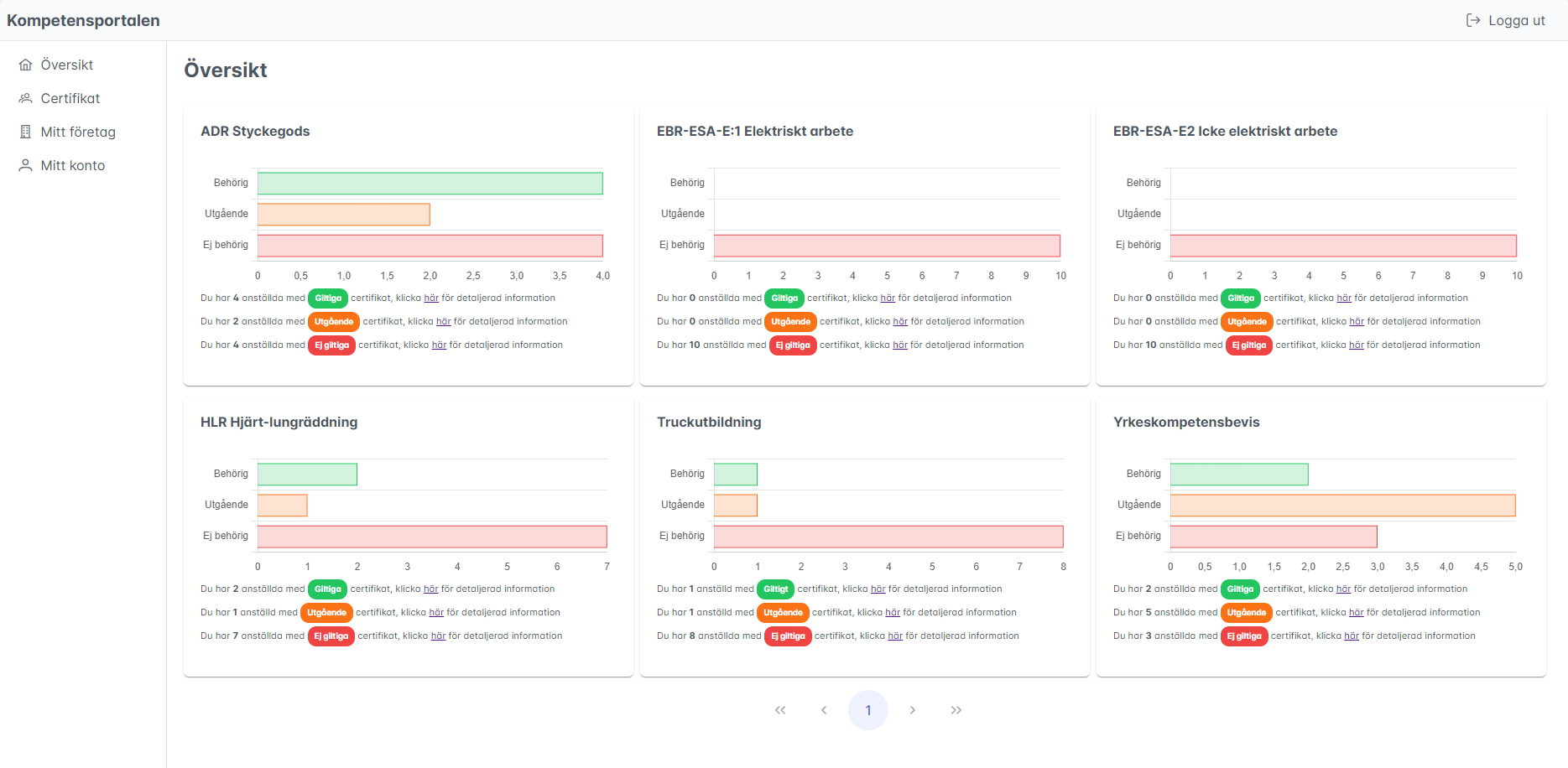Open ADR Styckegods Giltiga 'här' link
The width and height of the screenshot is (1568, 768).
click(x=431, y=298)
